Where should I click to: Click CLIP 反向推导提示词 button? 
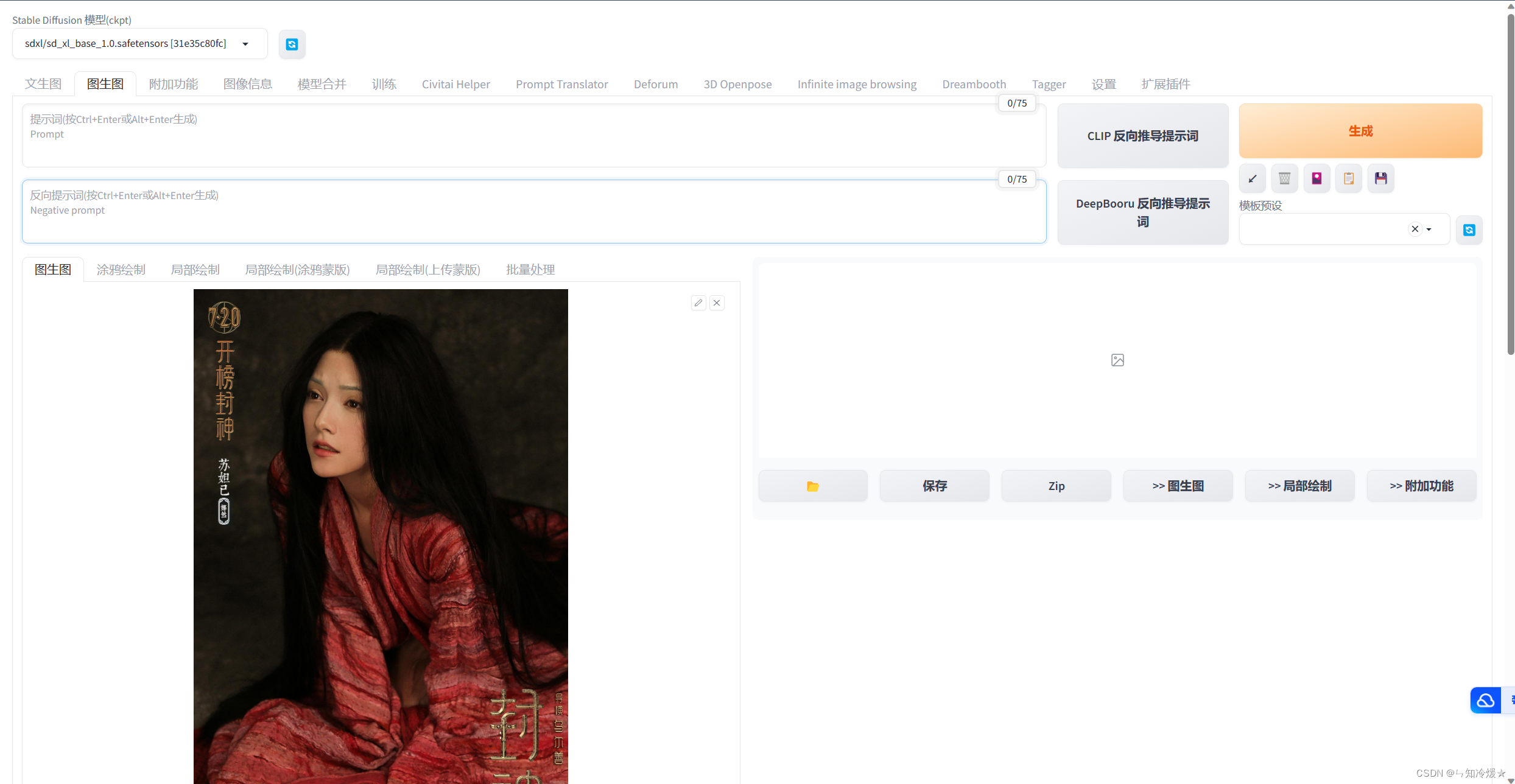(1142, 136)
